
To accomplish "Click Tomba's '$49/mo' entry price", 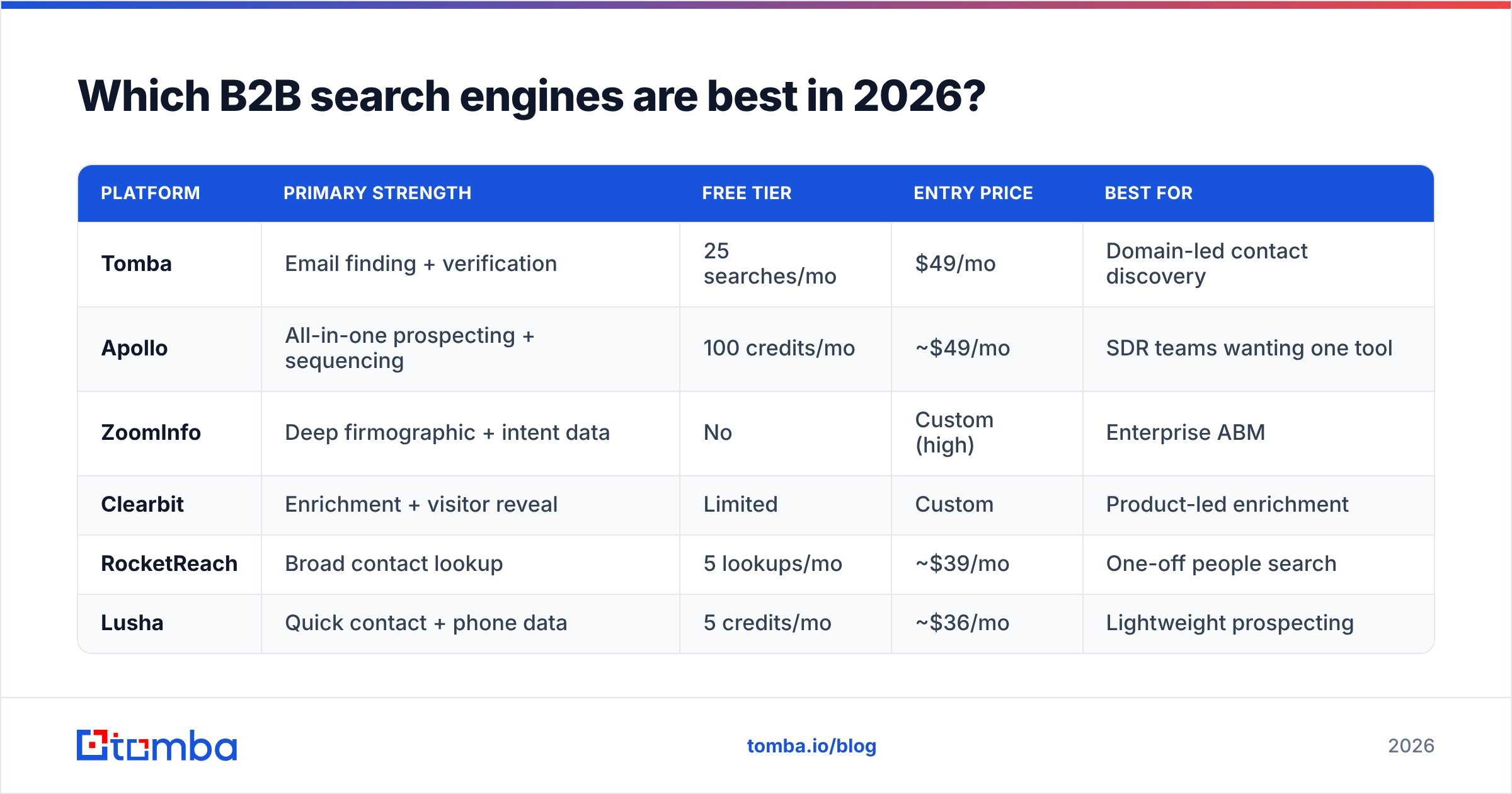I will (x=987, y=264).
